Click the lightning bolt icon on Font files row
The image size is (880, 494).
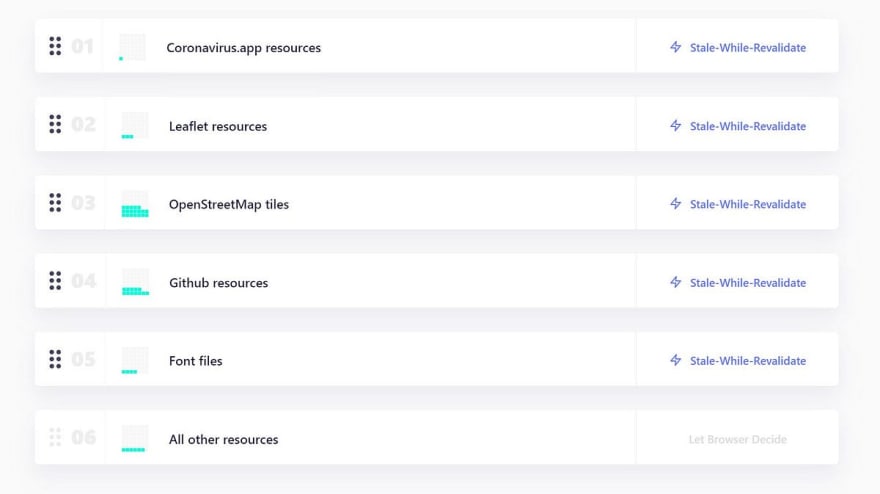[x=676, y=360]
